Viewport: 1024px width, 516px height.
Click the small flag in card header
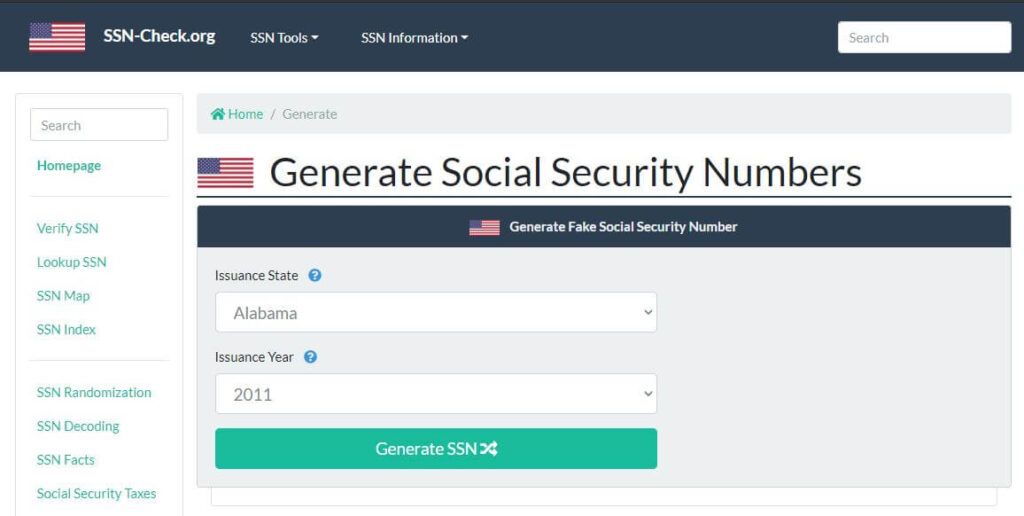click(x=484, y=227)
